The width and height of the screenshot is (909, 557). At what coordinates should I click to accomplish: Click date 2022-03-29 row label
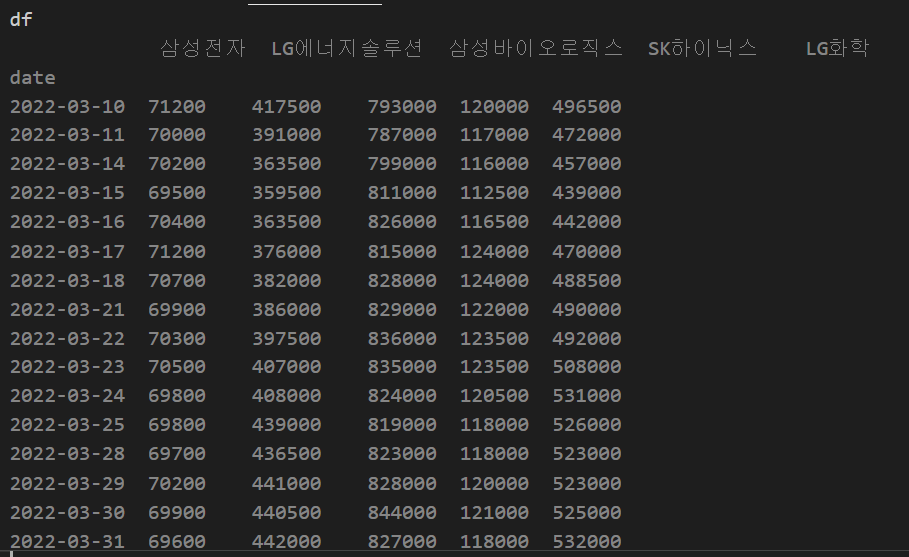67,484
